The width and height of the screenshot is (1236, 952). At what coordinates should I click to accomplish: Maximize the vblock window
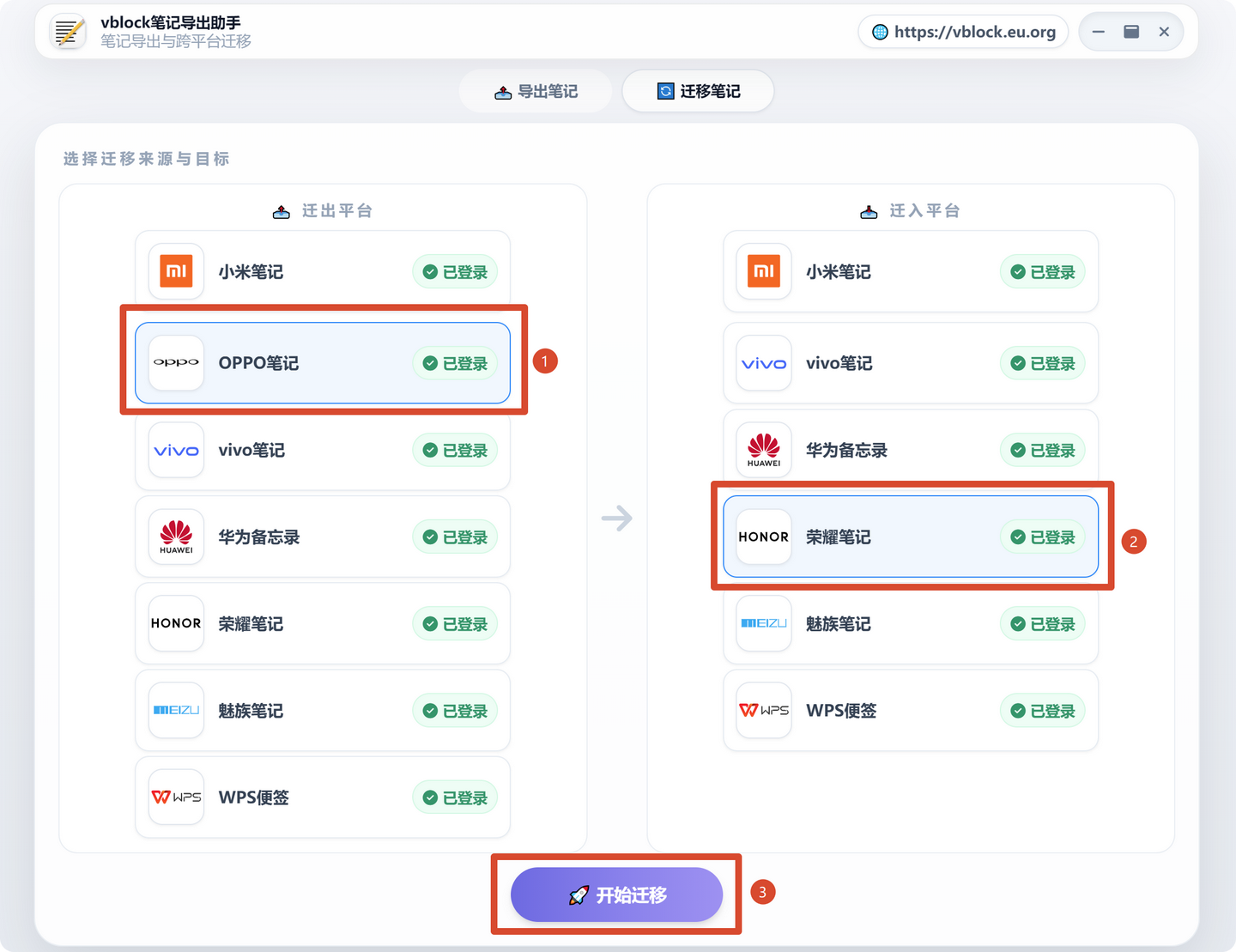(x=1131, y=32)
